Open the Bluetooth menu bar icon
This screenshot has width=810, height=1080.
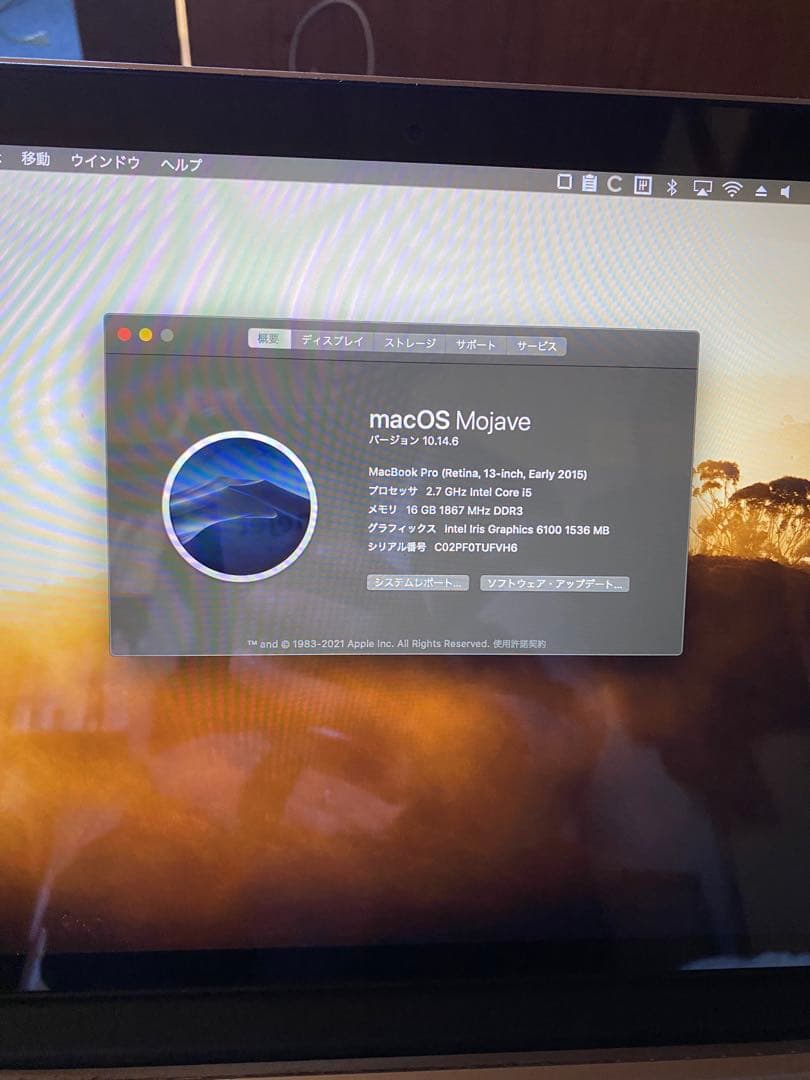672,186
